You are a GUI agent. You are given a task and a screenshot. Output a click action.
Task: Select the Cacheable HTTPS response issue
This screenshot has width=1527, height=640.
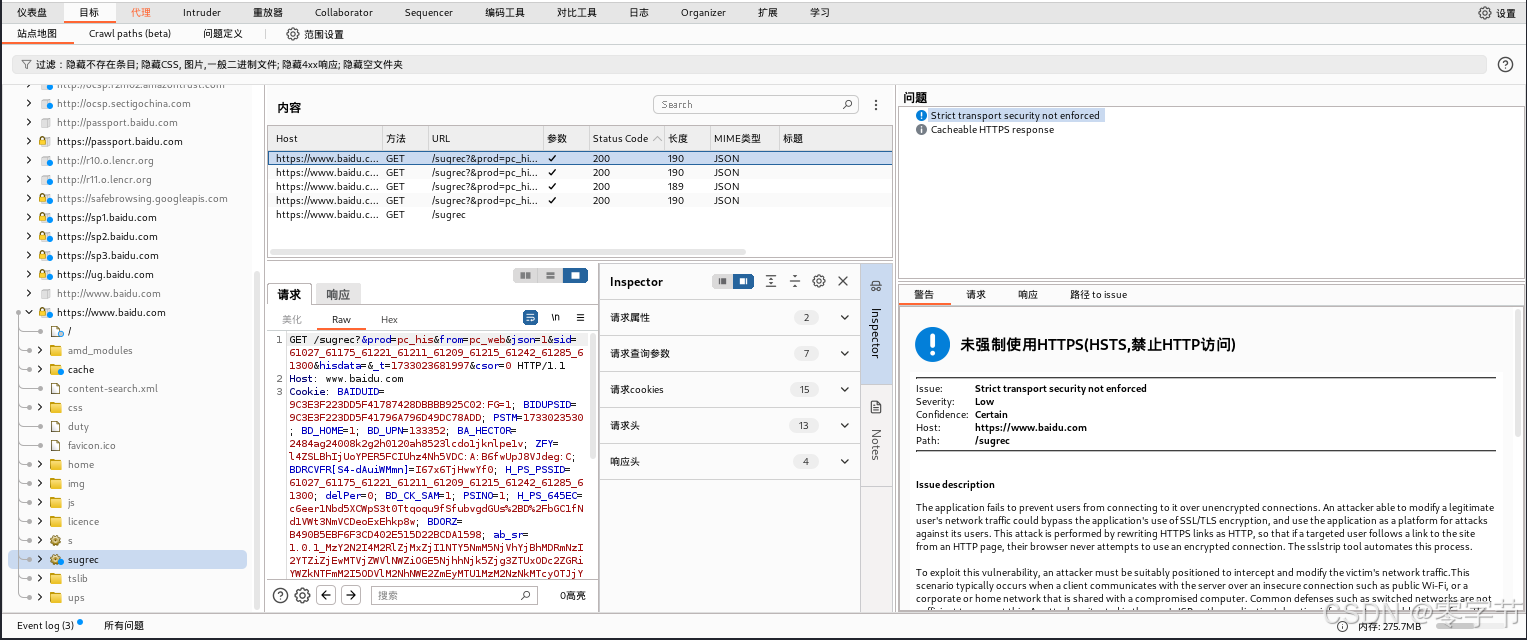coord(992,130)
